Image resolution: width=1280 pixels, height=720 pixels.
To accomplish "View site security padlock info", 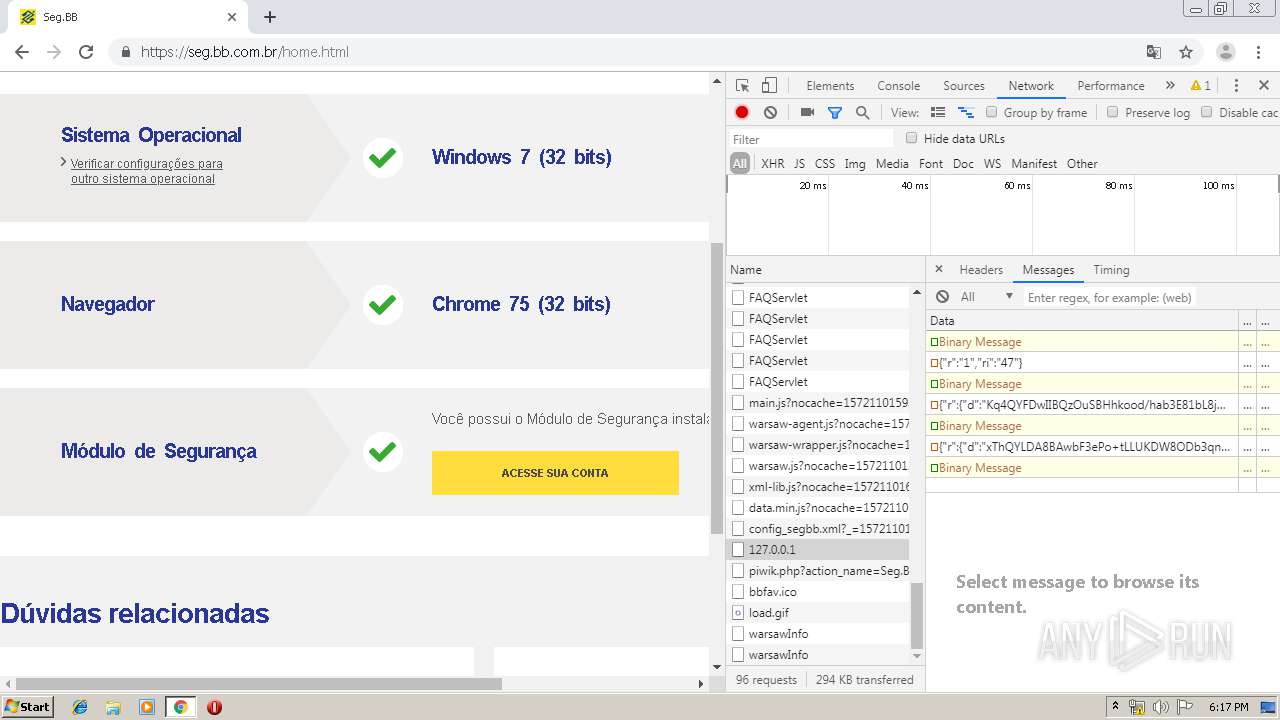I will coord(126,52).
